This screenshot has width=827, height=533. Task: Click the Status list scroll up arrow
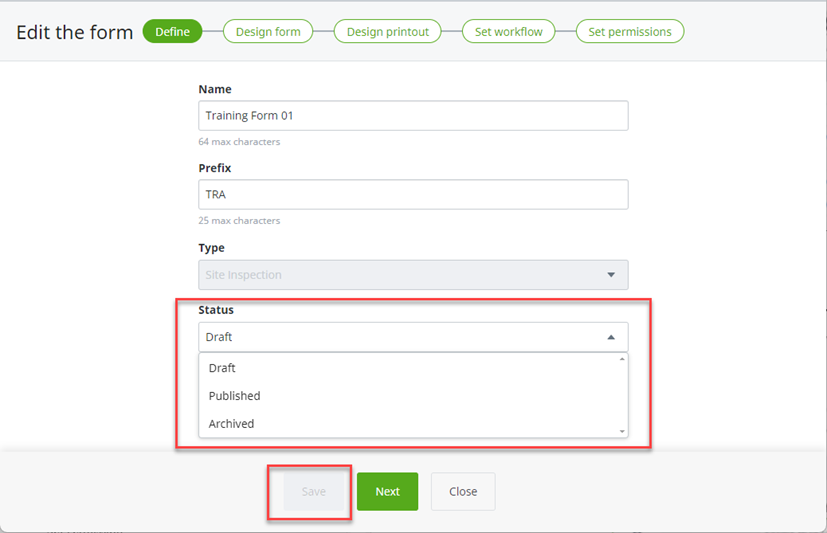coord(622,359)
